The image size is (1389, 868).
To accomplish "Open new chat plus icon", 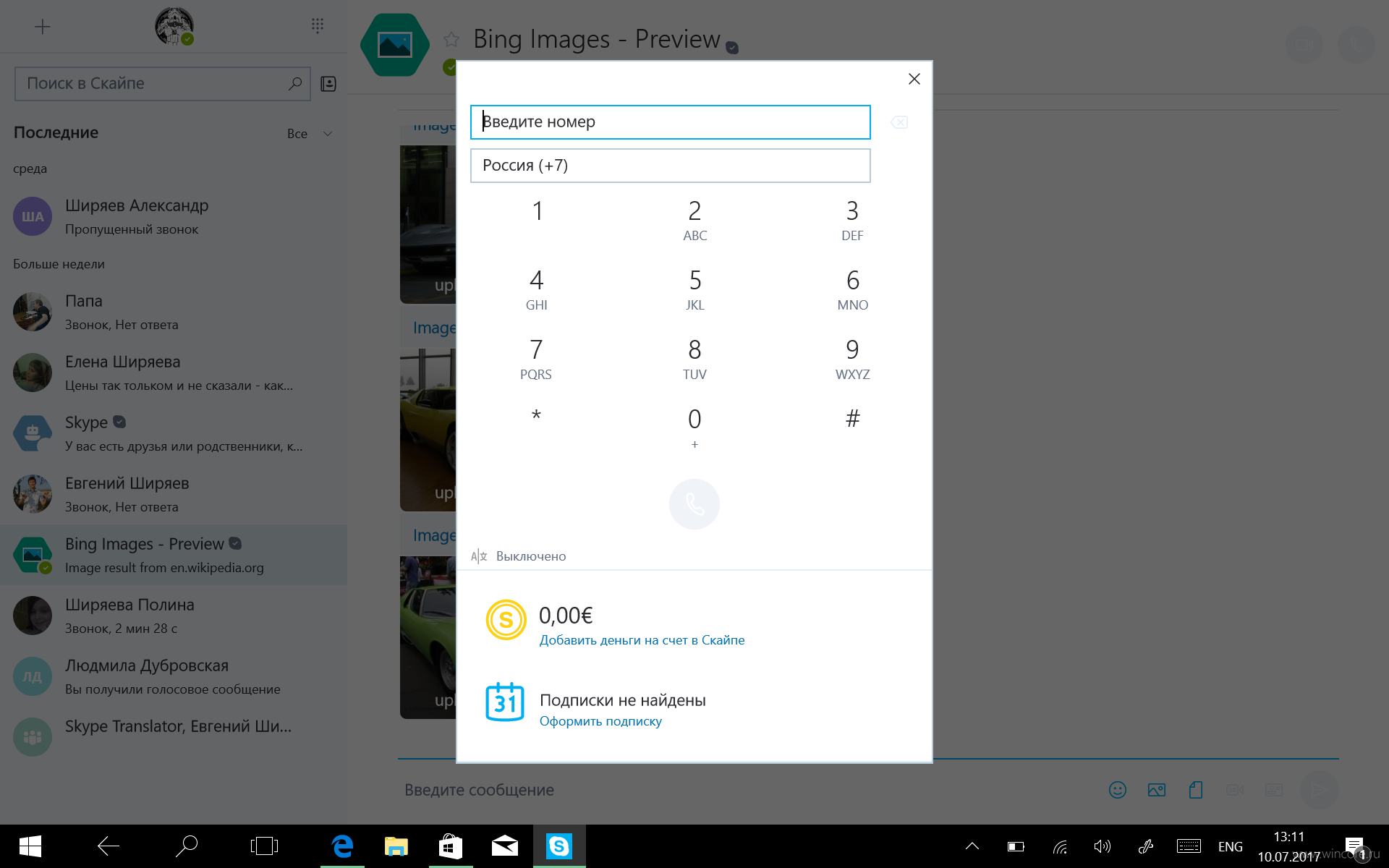I will tap(43, 27).
